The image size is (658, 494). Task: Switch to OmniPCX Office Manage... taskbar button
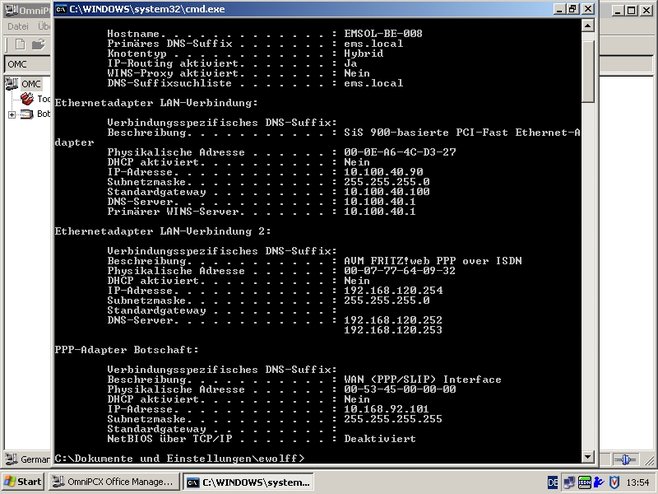114,482
